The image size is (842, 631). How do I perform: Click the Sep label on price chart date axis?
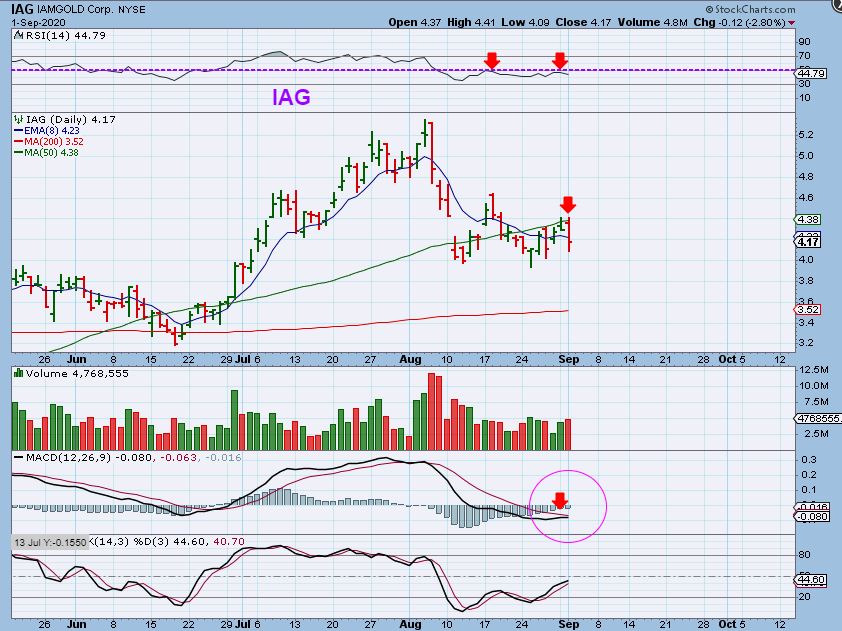coord(569,359)
